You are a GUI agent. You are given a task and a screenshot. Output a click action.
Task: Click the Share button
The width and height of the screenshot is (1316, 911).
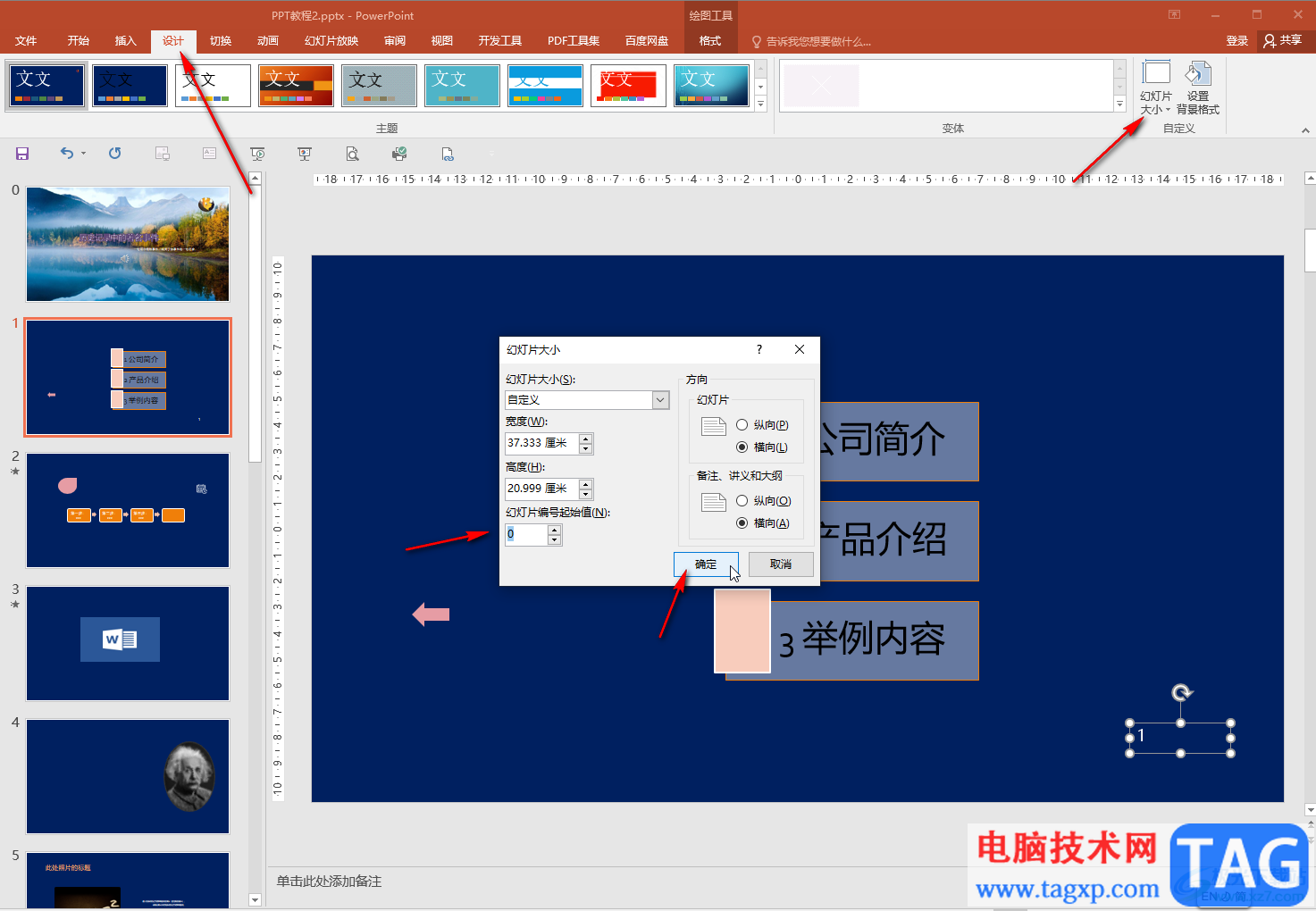tap(1283, 41)
